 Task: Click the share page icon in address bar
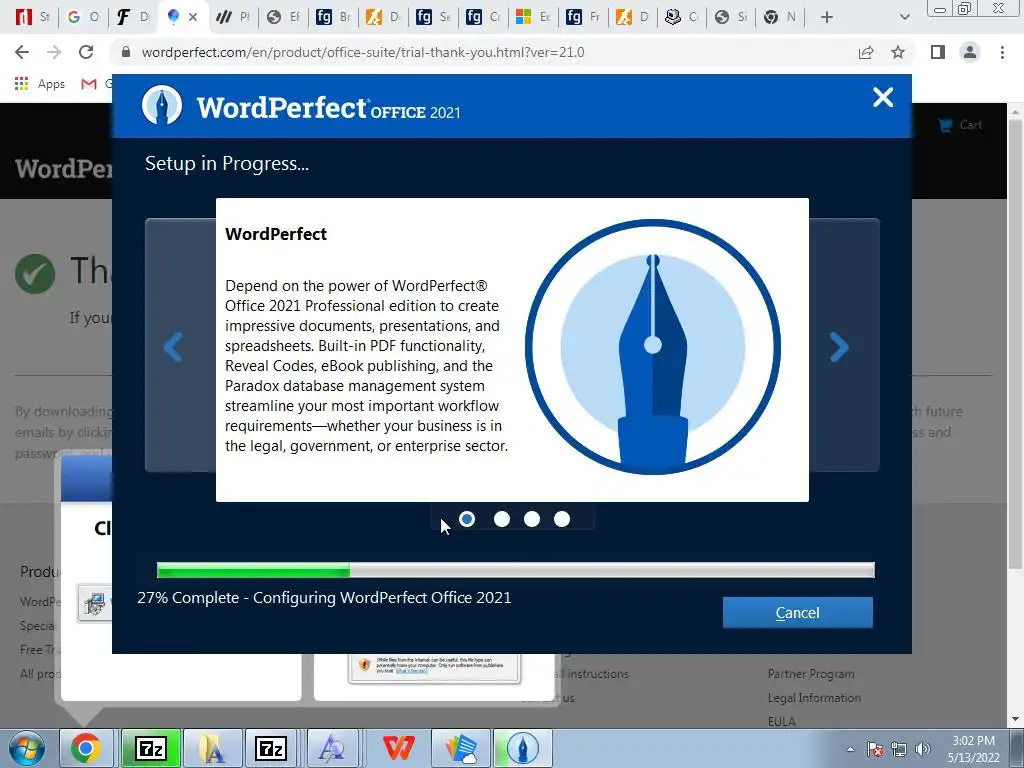[x=866, y=52]
